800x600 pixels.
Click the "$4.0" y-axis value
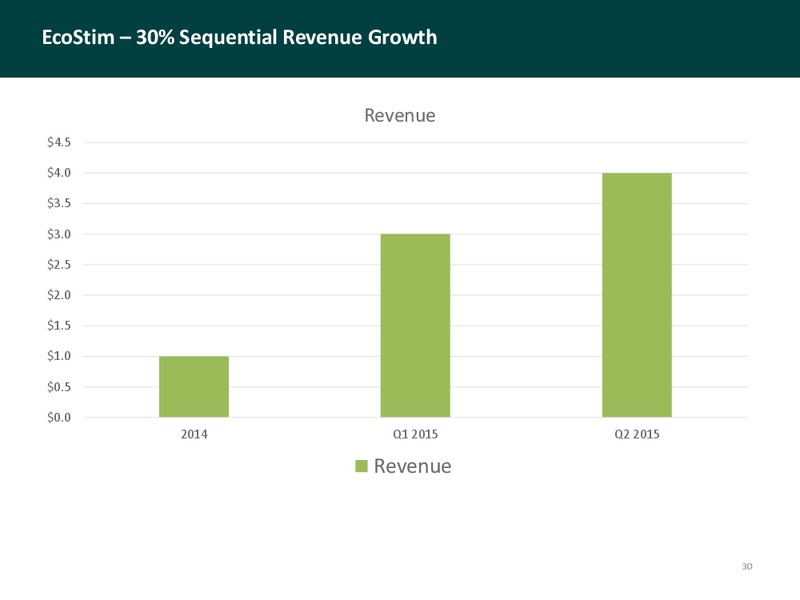coord(59,173)
